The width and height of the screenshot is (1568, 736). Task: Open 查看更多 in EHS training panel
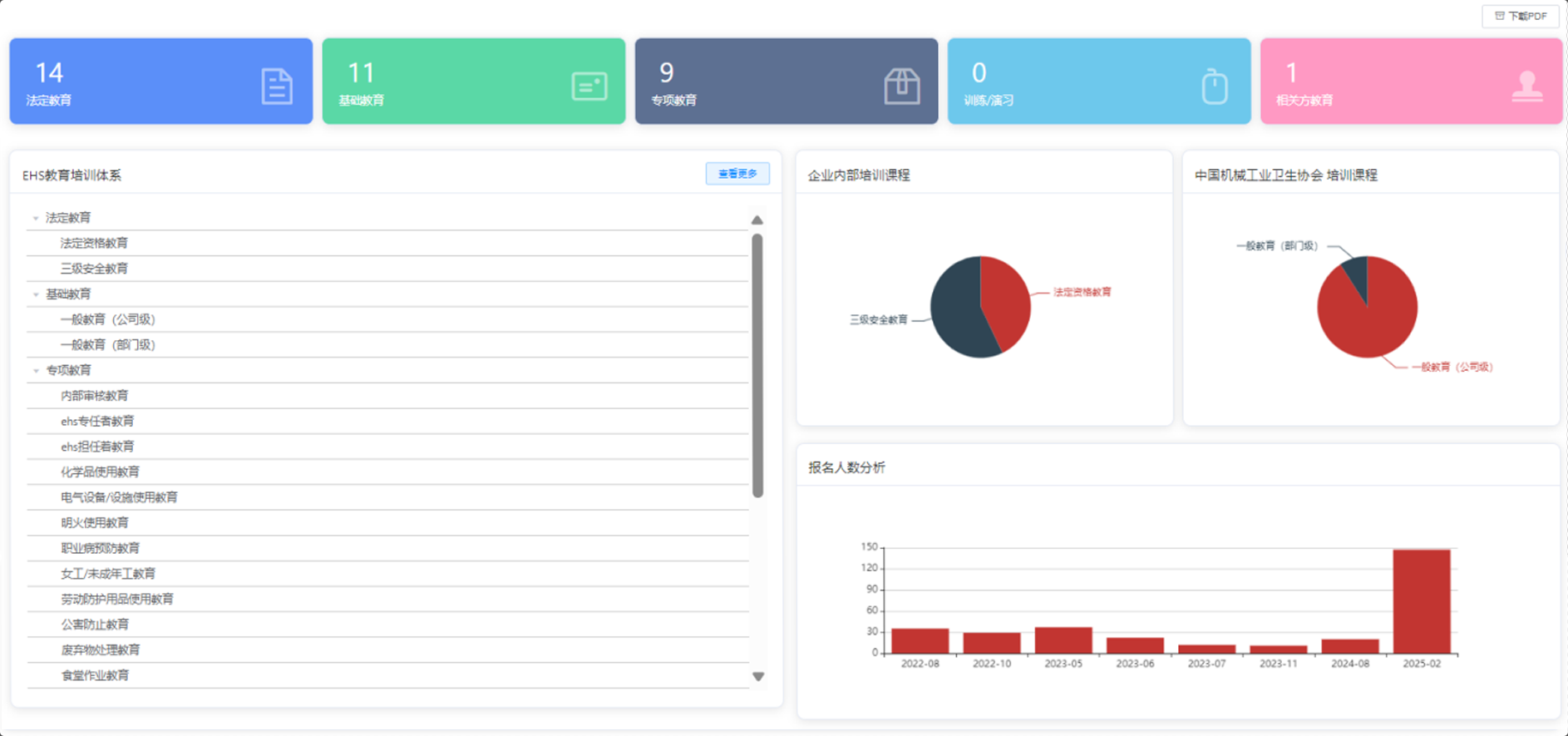point(737,174)
